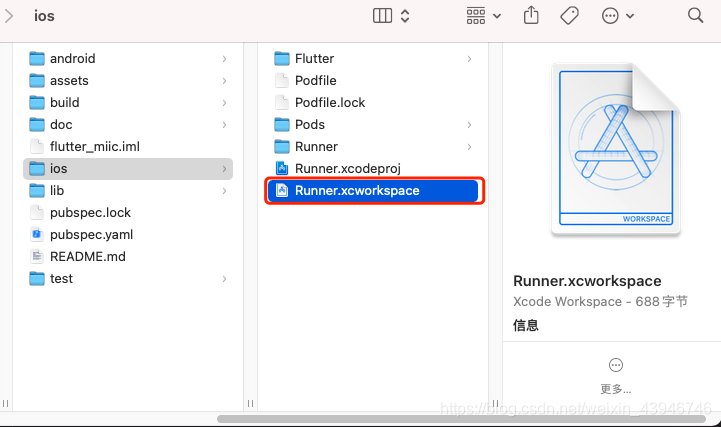Click the Runner.xcworkspace file icon
Viewport: 721px width, 427px height.
click(x=282, y=191)
